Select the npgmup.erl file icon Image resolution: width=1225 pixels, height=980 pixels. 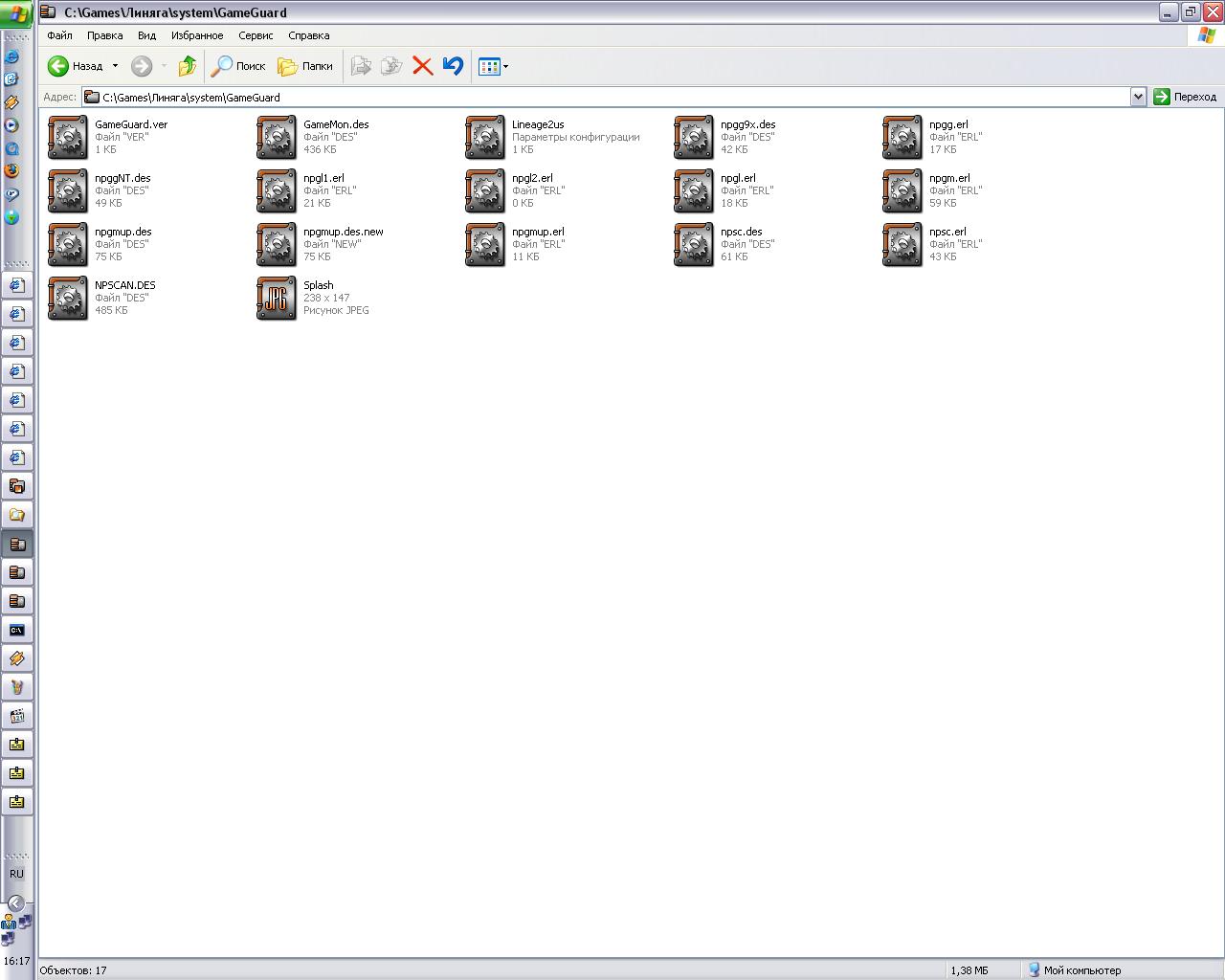pyautogui.click(x=485, y=244)
